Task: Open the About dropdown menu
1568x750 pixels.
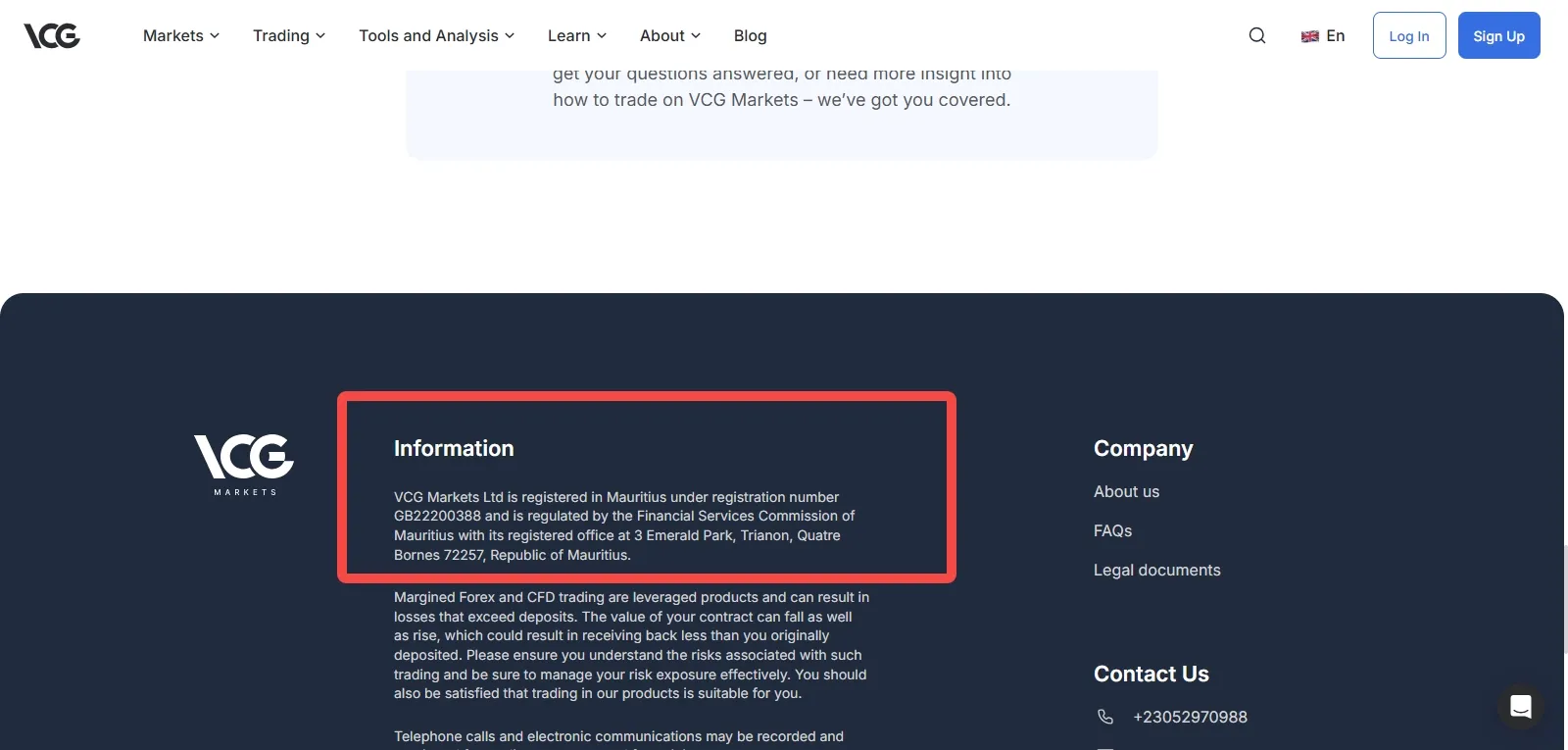Action: pyautogui.click(x=670, y=36)
